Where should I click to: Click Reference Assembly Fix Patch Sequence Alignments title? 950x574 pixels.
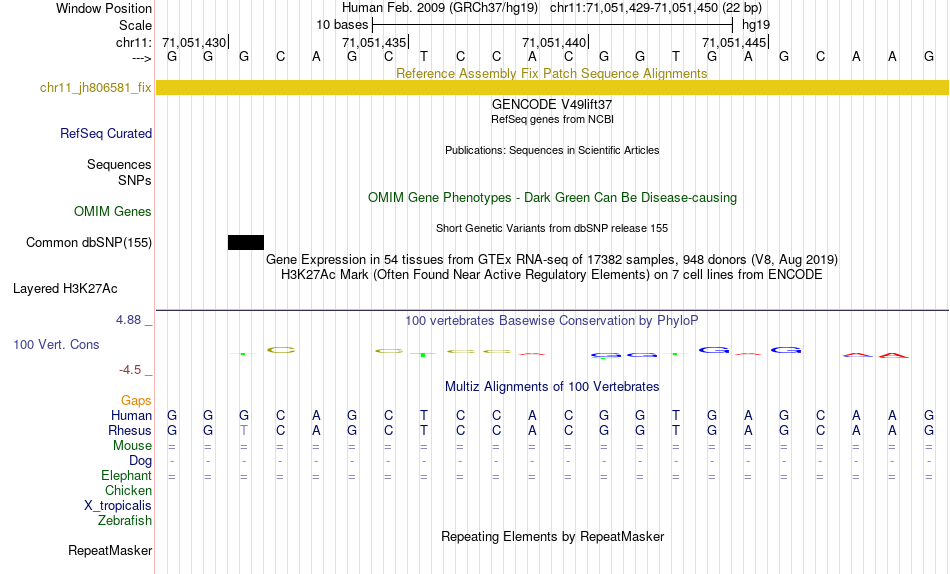(552, 73)
